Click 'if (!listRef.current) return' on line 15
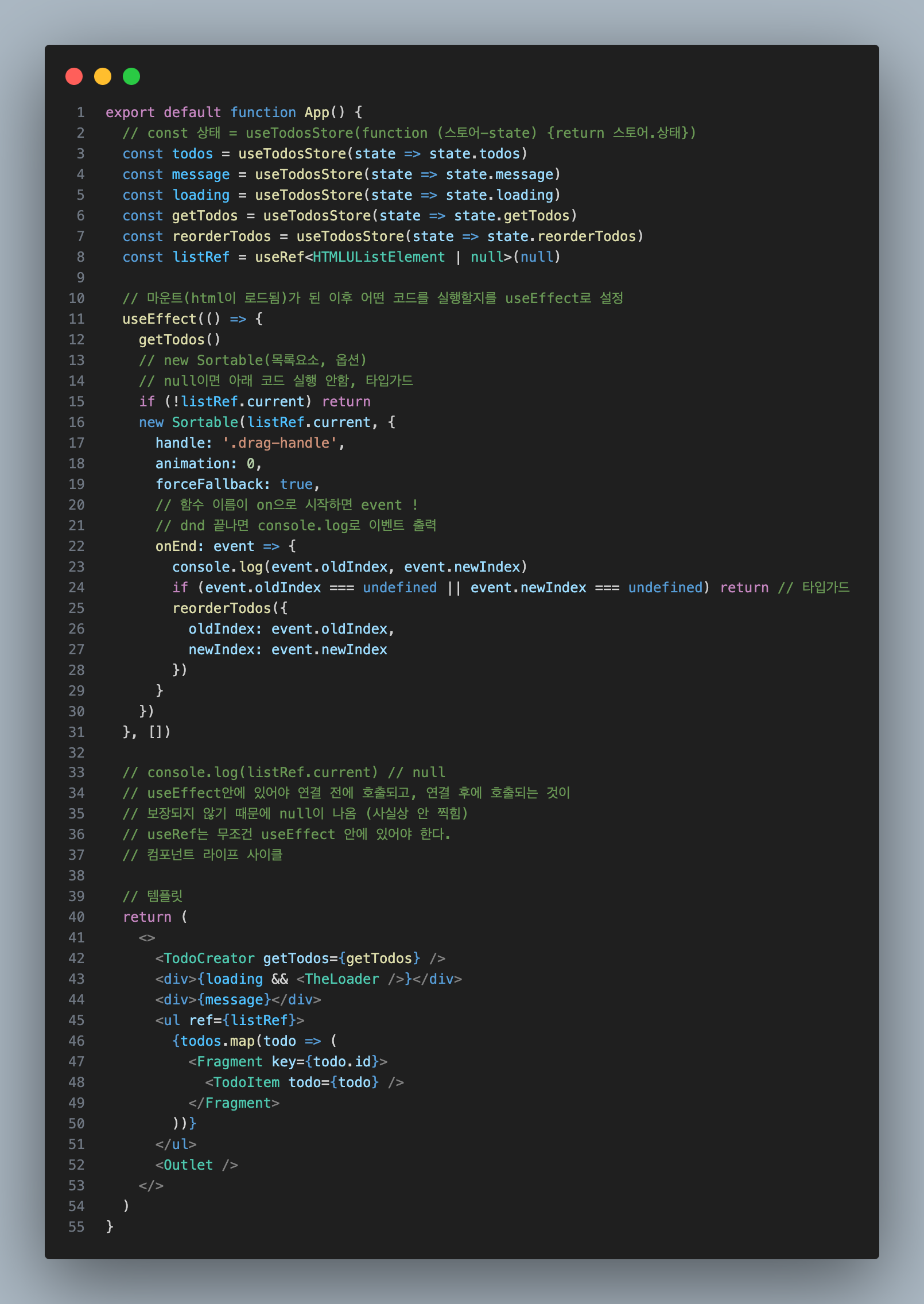924x1304 pixels. point(255,402)
